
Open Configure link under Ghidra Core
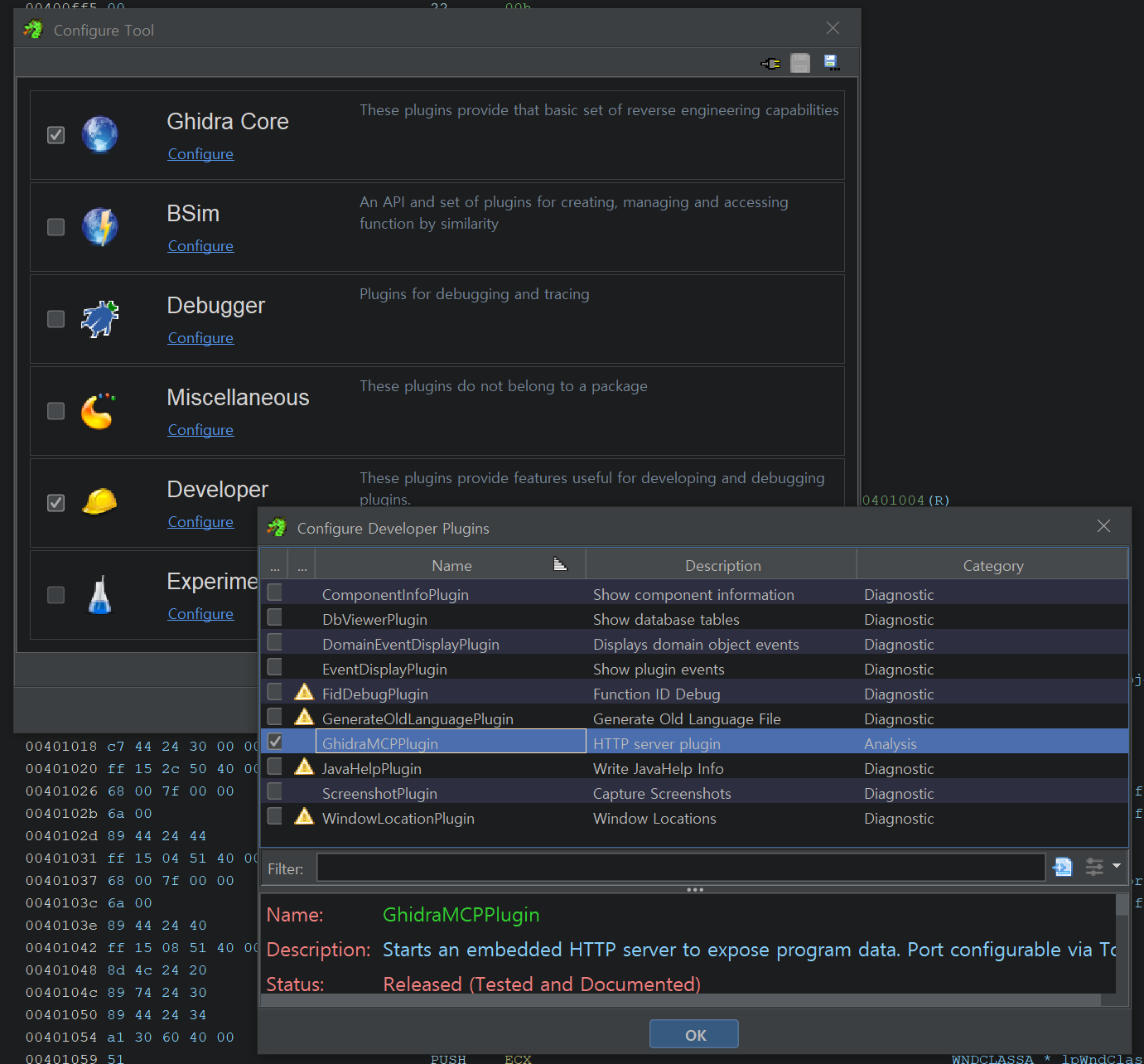pos(200,154)
